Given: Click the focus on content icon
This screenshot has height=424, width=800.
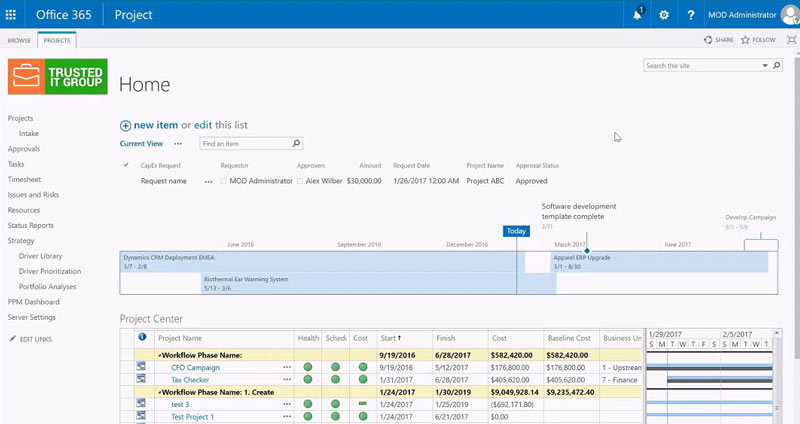Looking at the screenshot, I should [791, 40].
